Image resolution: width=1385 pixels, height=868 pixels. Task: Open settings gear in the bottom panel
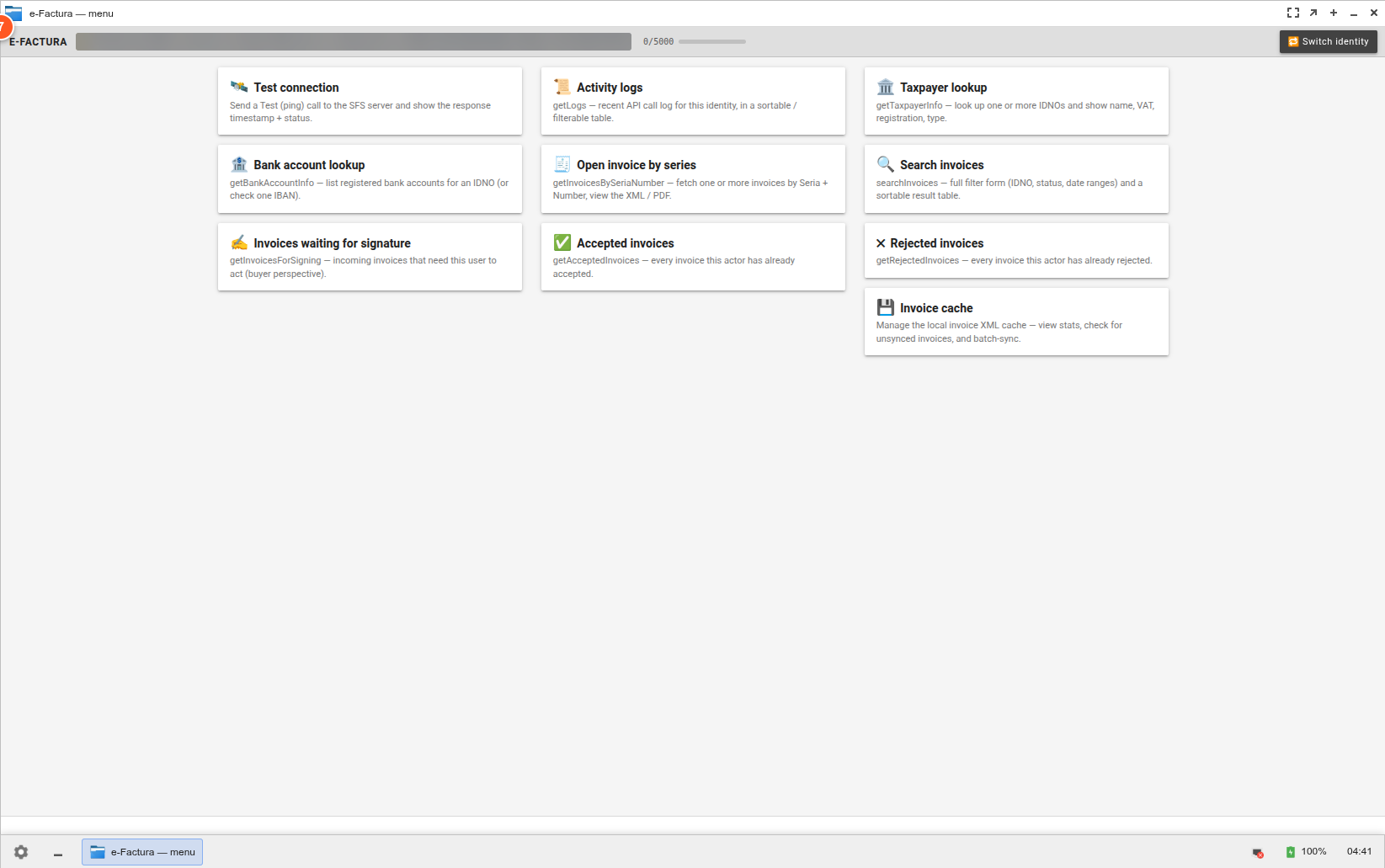[21, 852]
